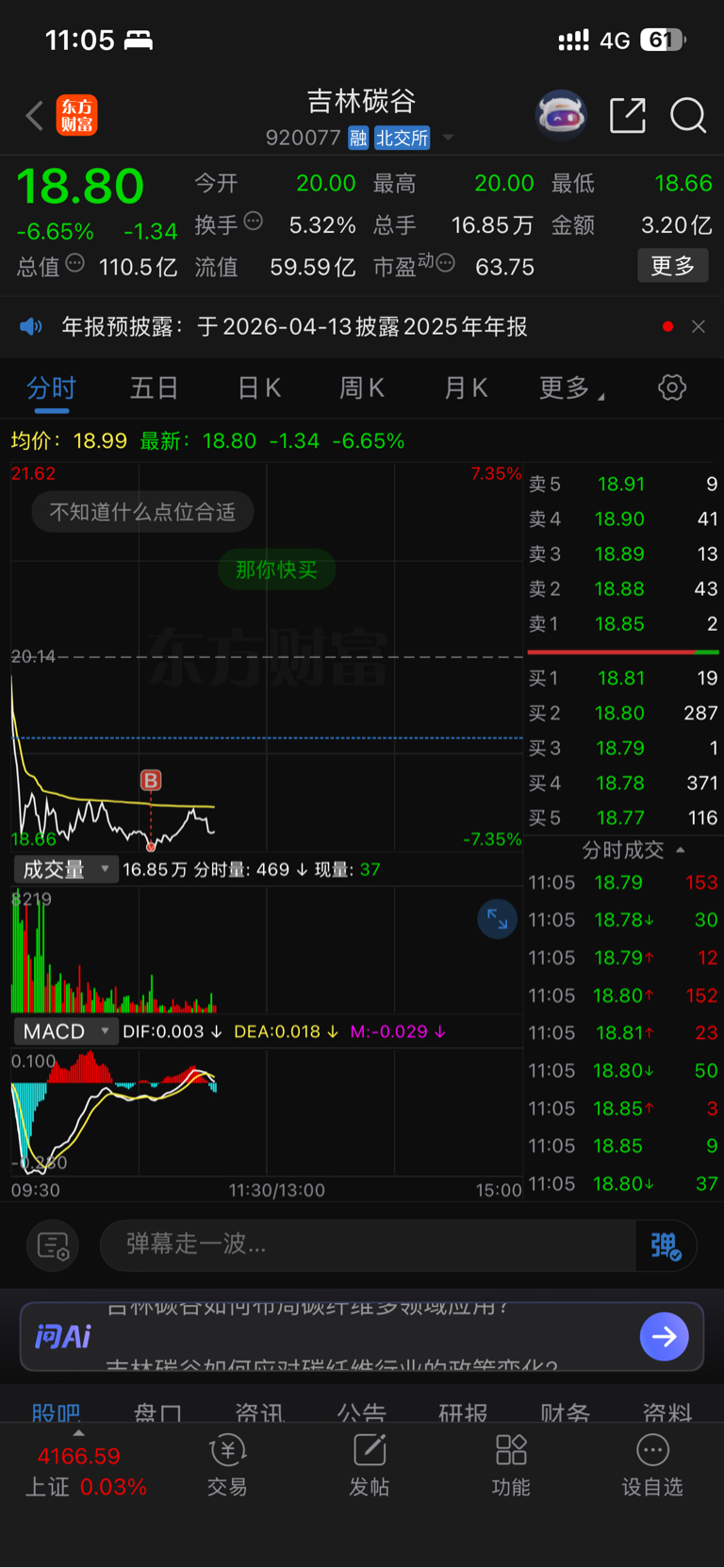Open the robot AI assistant avatar
Image resolution: width=724 pixels, height=1568 pixels.
pyautogui.click(x=561, y=116)
